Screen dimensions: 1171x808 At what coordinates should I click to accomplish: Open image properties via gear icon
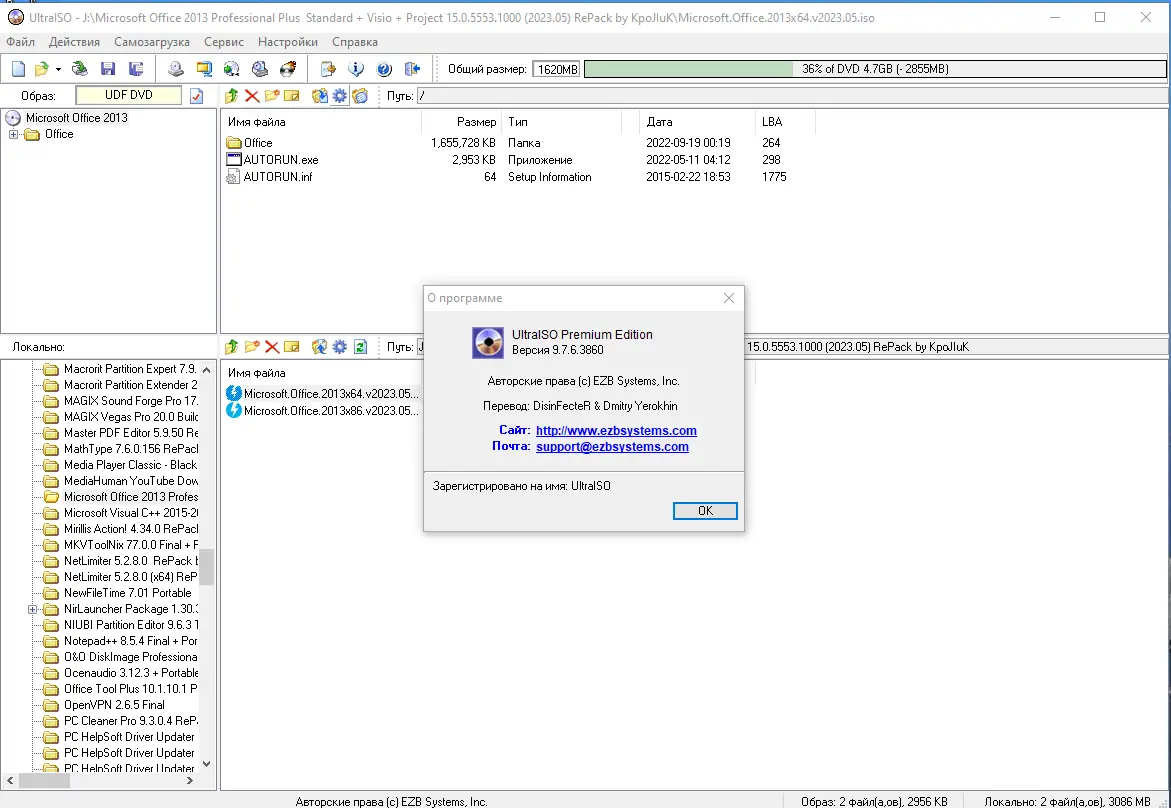pyautogui.click(x=338, y=95)
